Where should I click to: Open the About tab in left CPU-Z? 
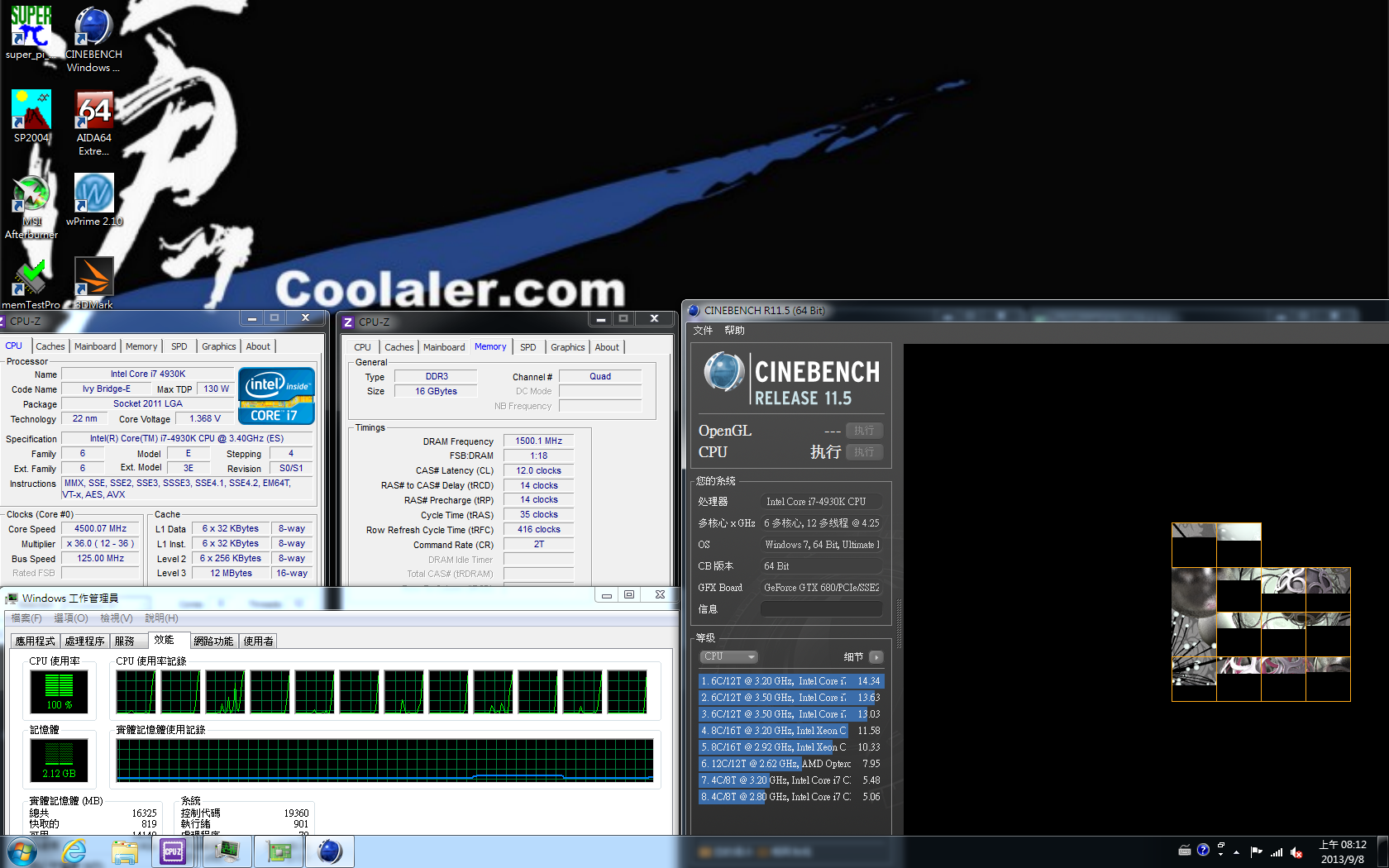258,346
